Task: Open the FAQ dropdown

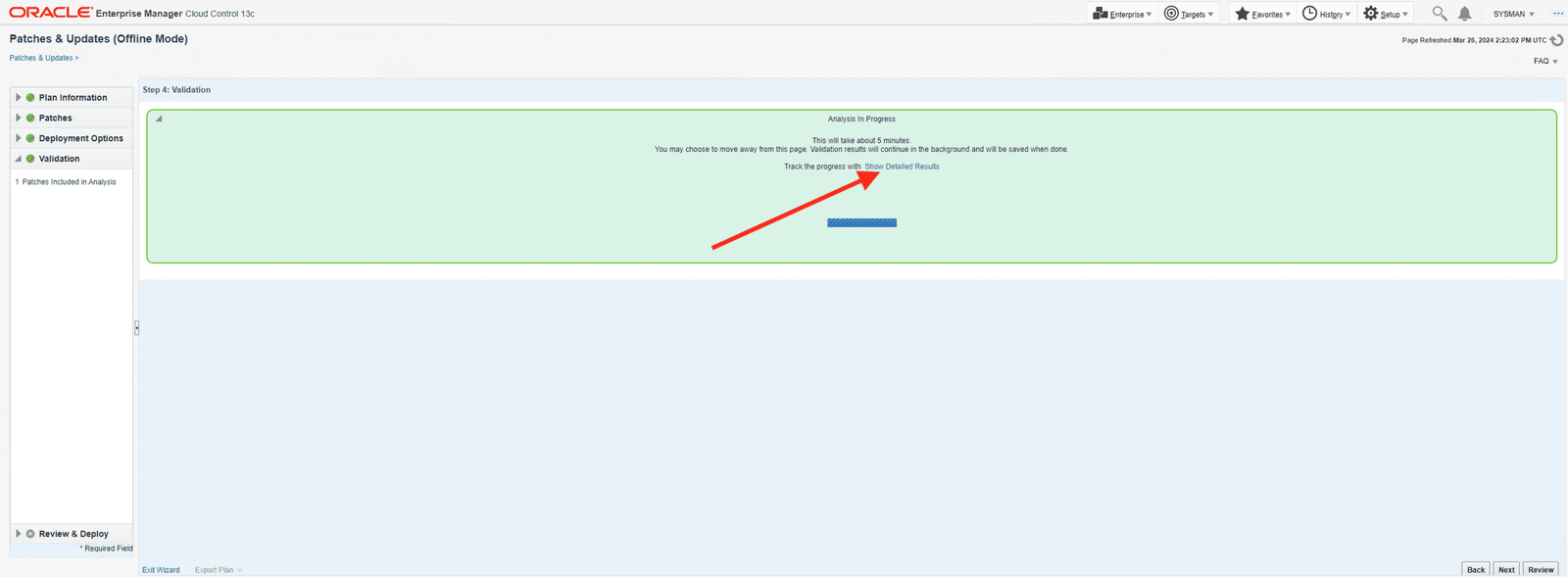Action: [x=1545, y=61]
